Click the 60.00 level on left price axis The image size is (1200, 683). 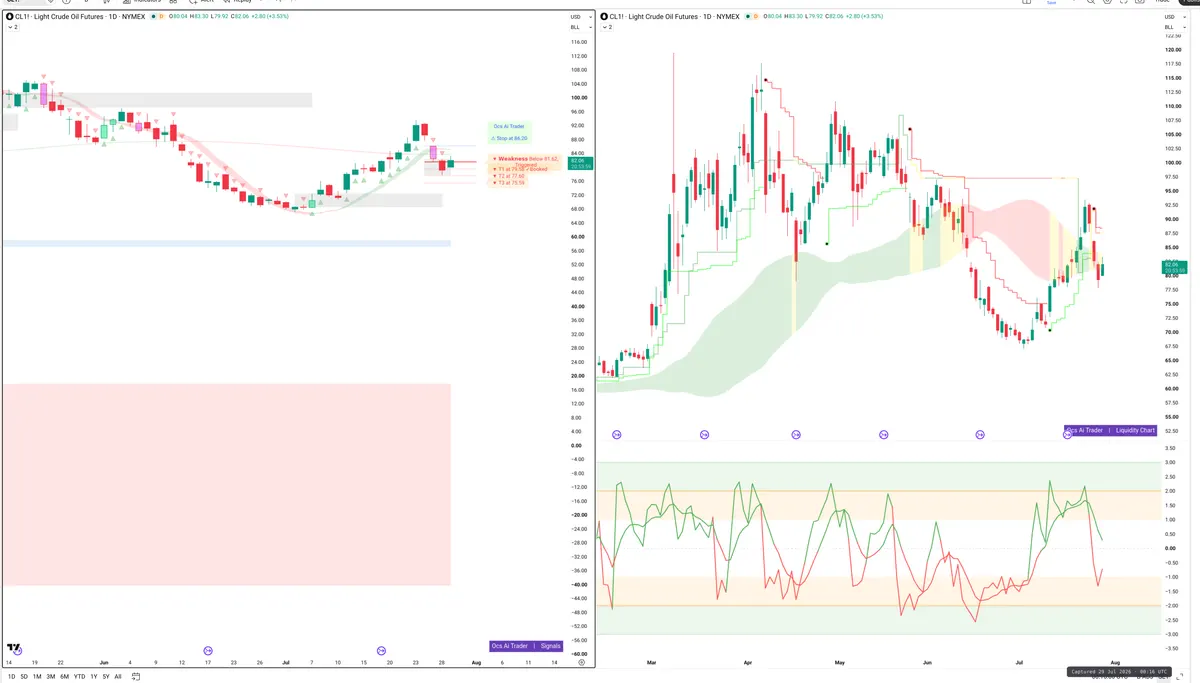point(577,237)
